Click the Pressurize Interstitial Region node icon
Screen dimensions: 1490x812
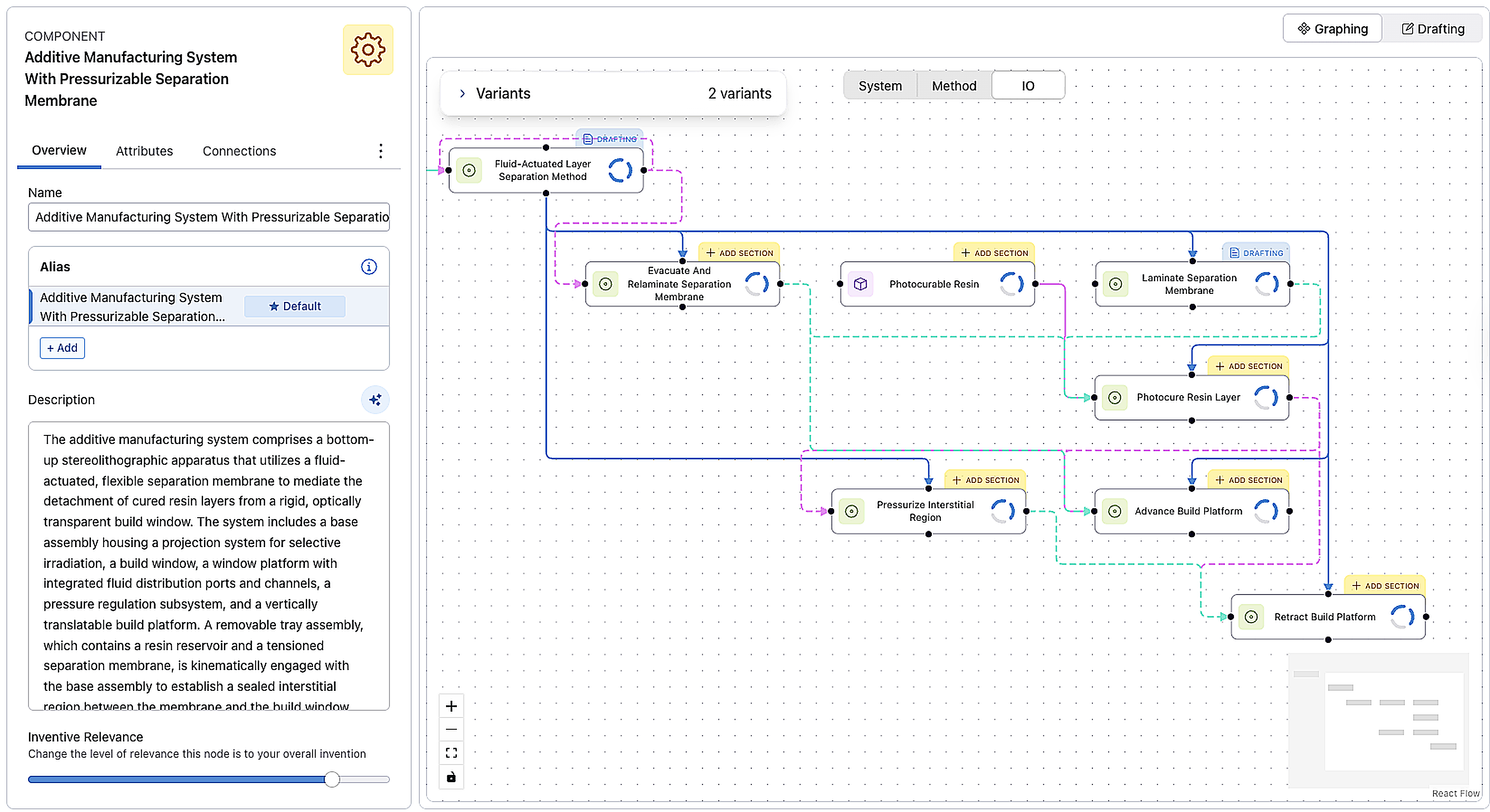pyautogui.click(x=851, y=511)
